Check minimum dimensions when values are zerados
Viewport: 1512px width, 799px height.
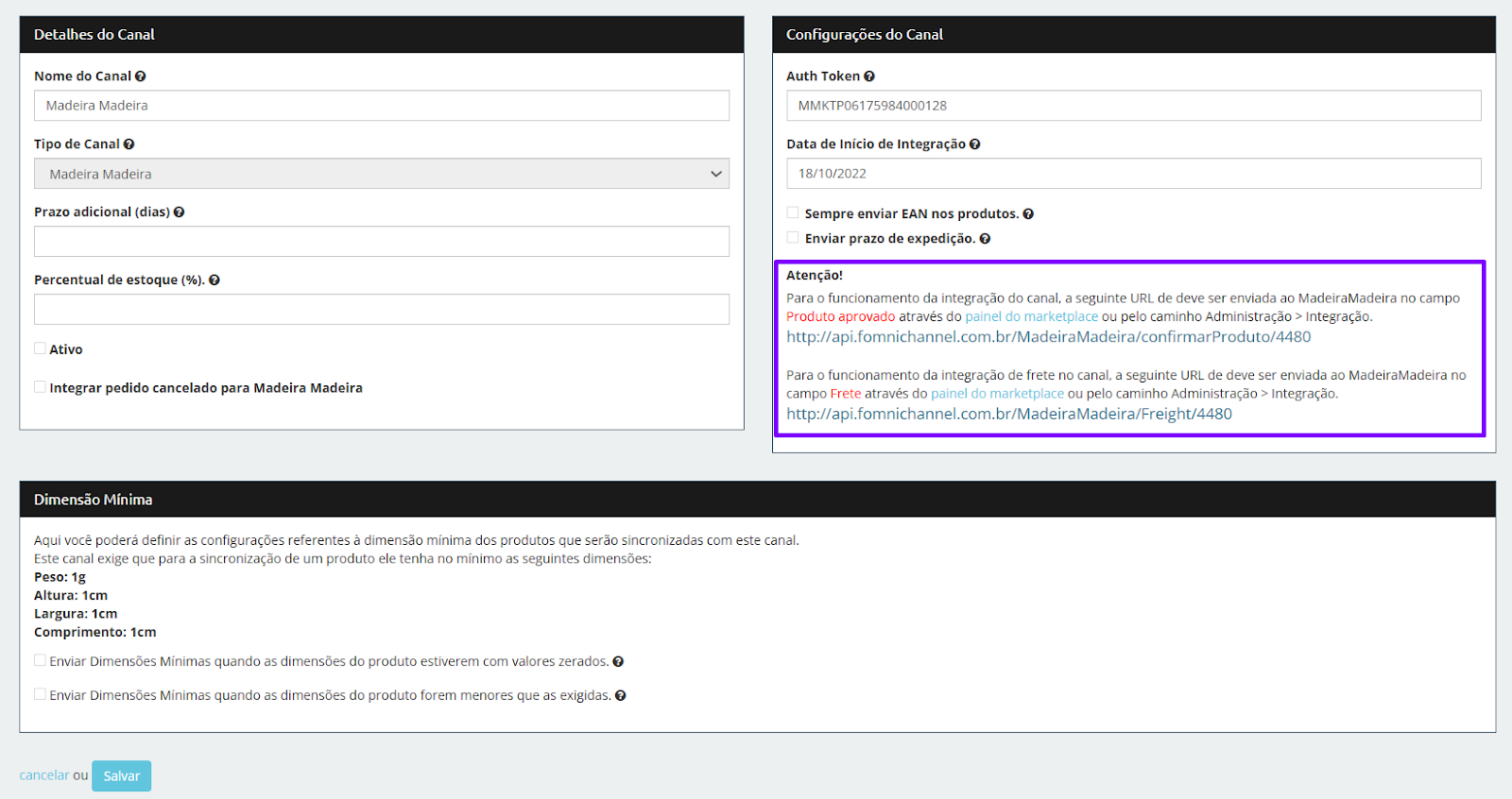pos(40,661)
